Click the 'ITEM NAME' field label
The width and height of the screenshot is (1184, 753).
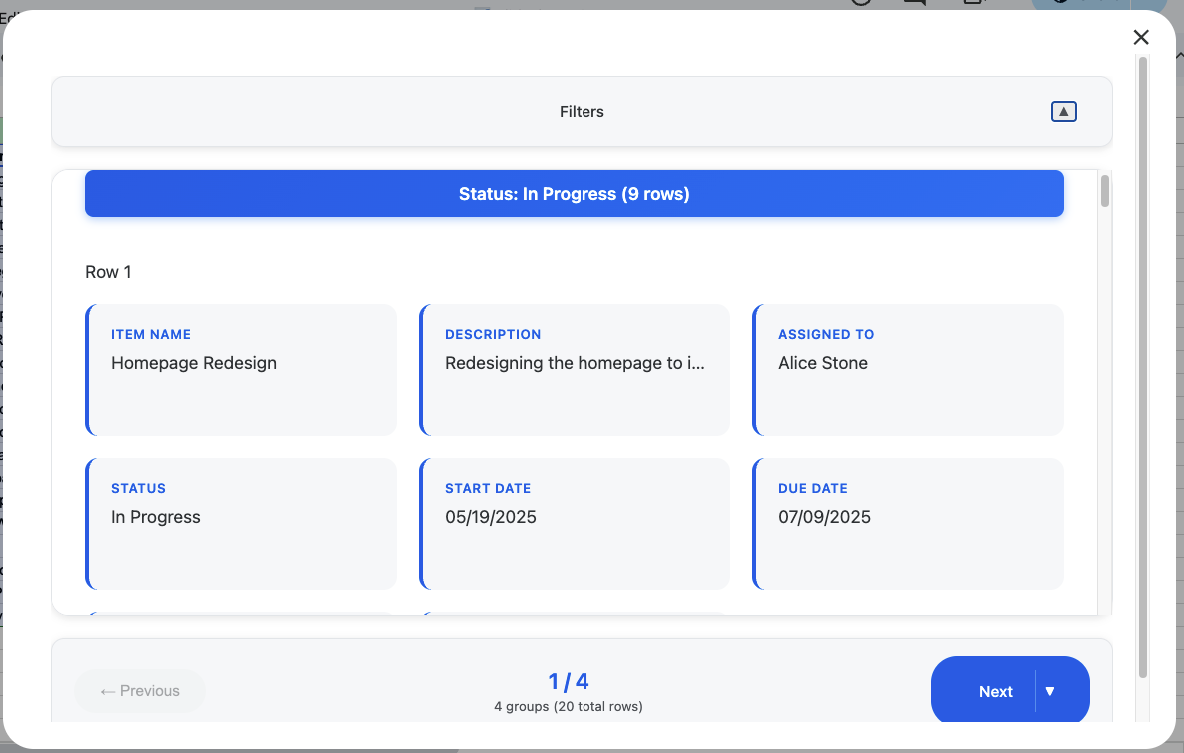click(151, 335)
